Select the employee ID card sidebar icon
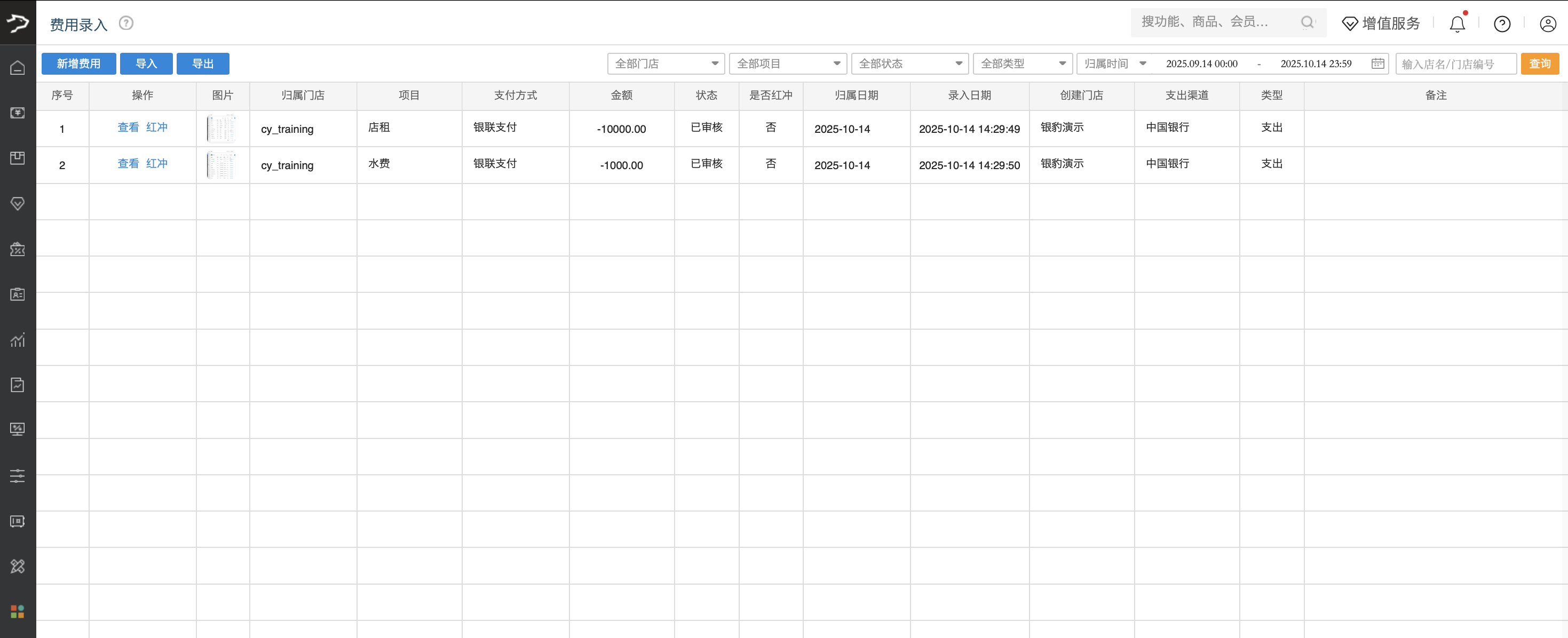1568x638 pixels. [18, 294]
